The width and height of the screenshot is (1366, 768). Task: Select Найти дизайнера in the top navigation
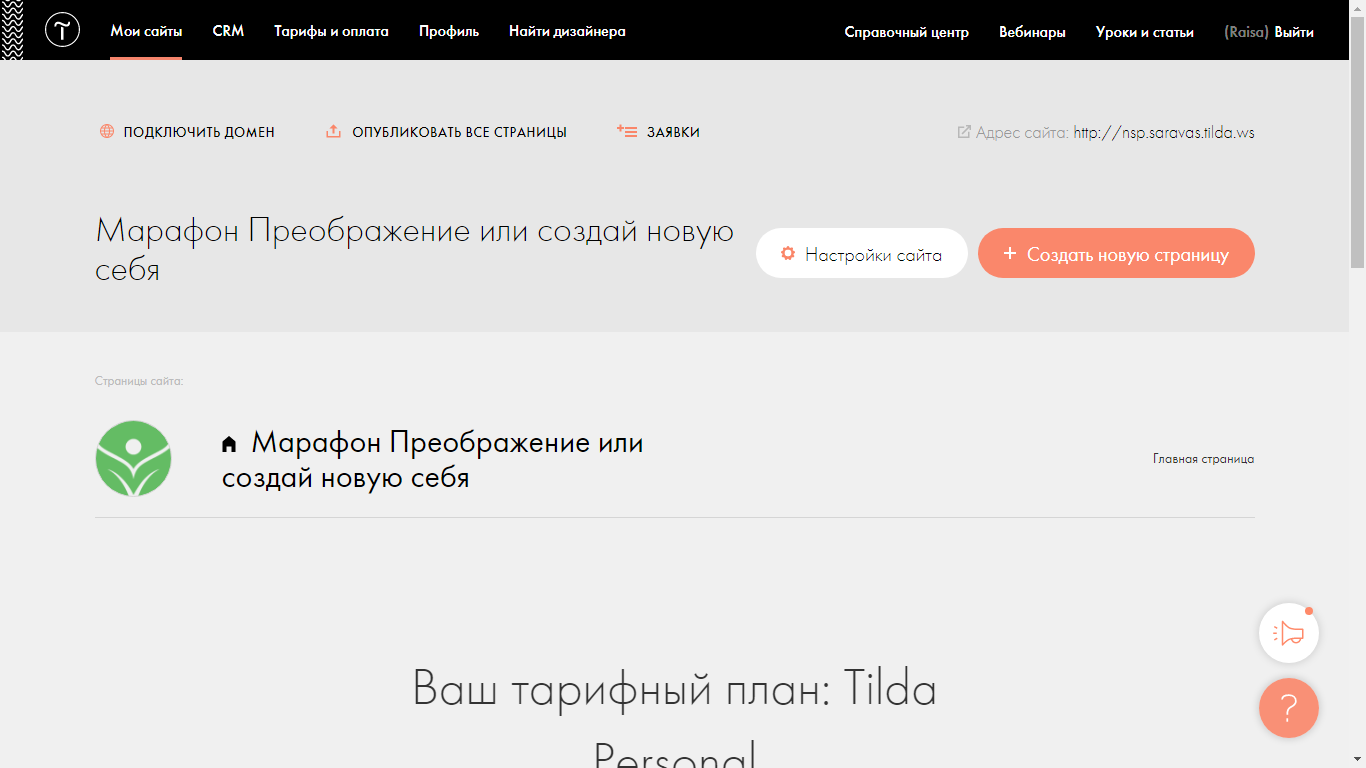click(x=567, y=32)
